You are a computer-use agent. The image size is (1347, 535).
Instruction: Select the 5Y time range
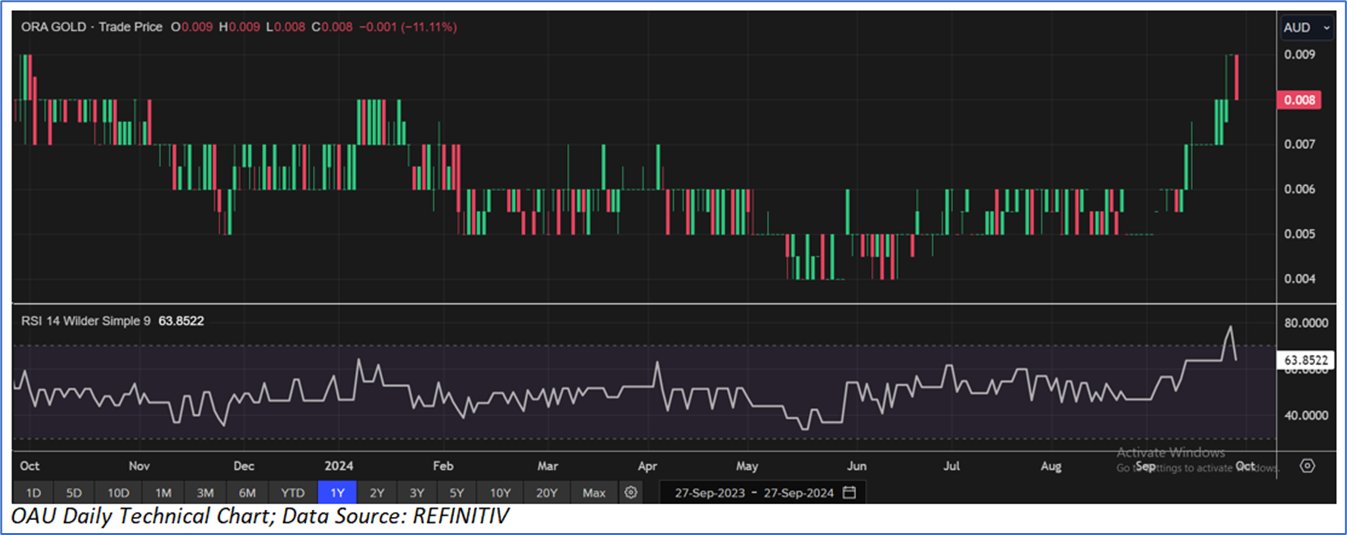click(x=457, y=492)
